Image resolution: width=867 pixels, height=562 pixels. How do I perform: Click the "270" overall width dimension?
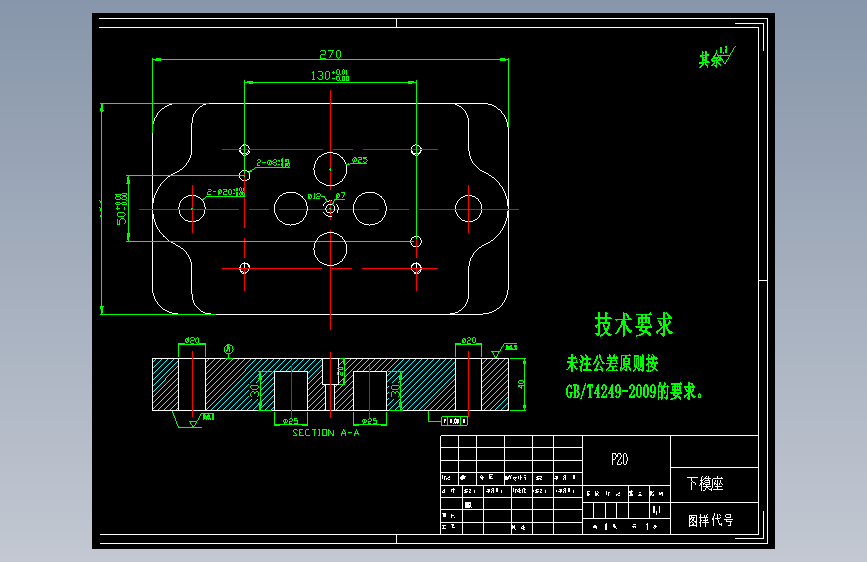click(x=331, y=54)
